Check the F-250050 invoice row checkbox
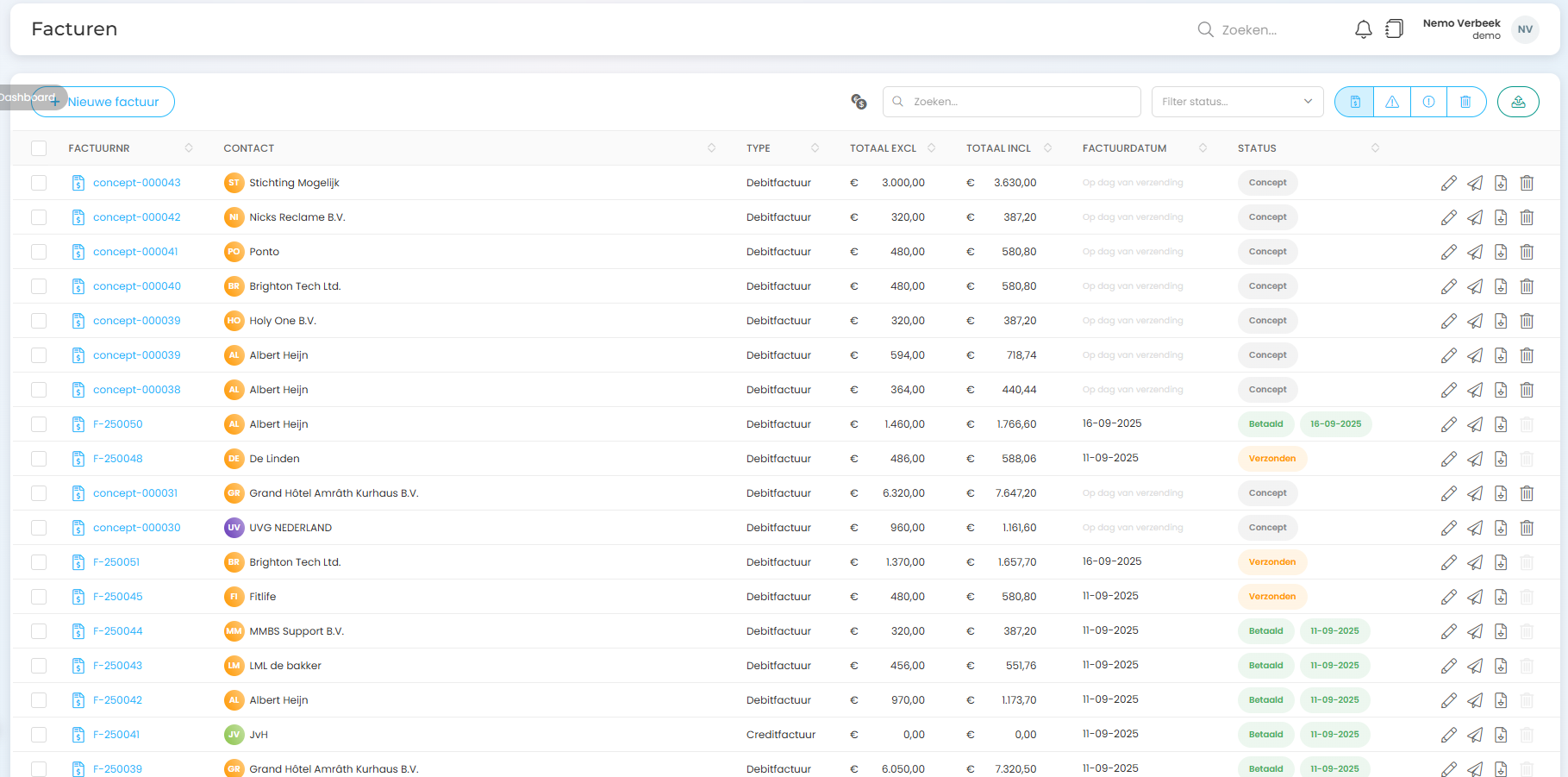The height and width of the screenshot is (777, 1568). (x=39, y=424)
